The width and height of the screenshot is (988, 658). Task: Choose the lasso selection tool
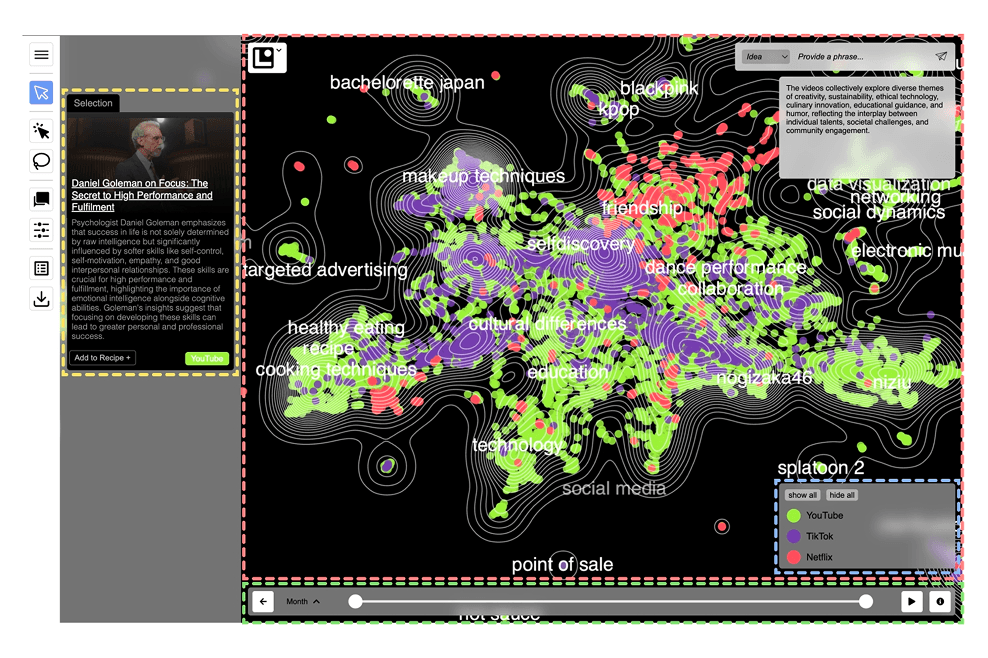pos(42,161)
